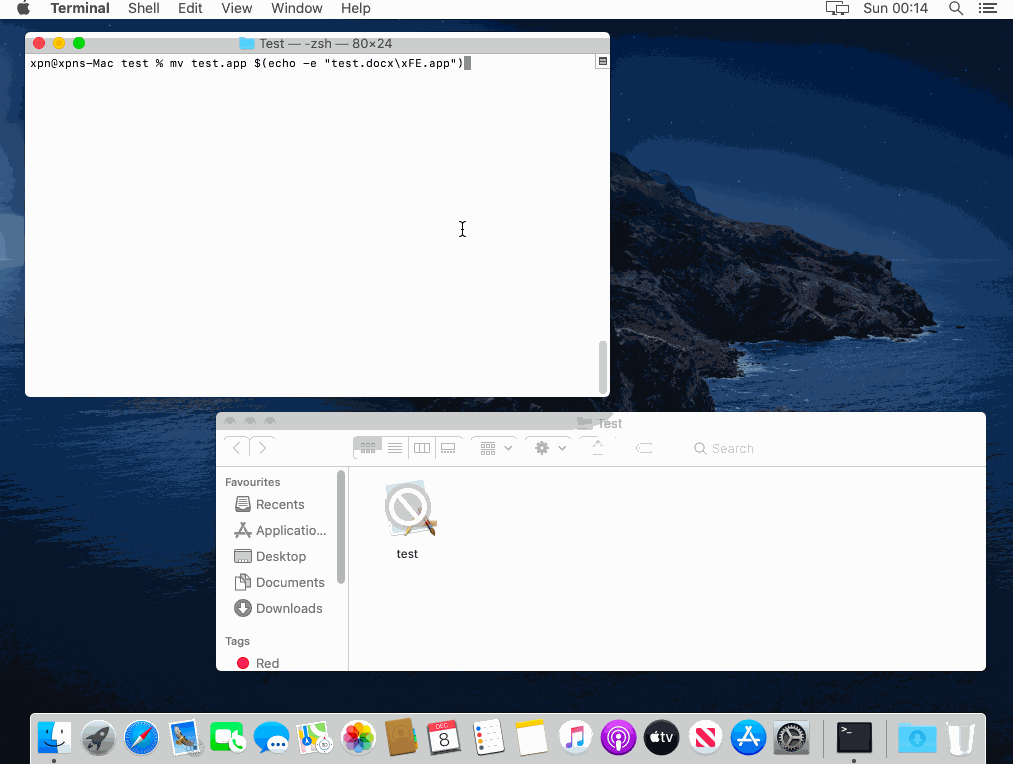The width and height of the screenshot is (1013, 764).
Task: Switch Finder to column view
Action: 422,448
